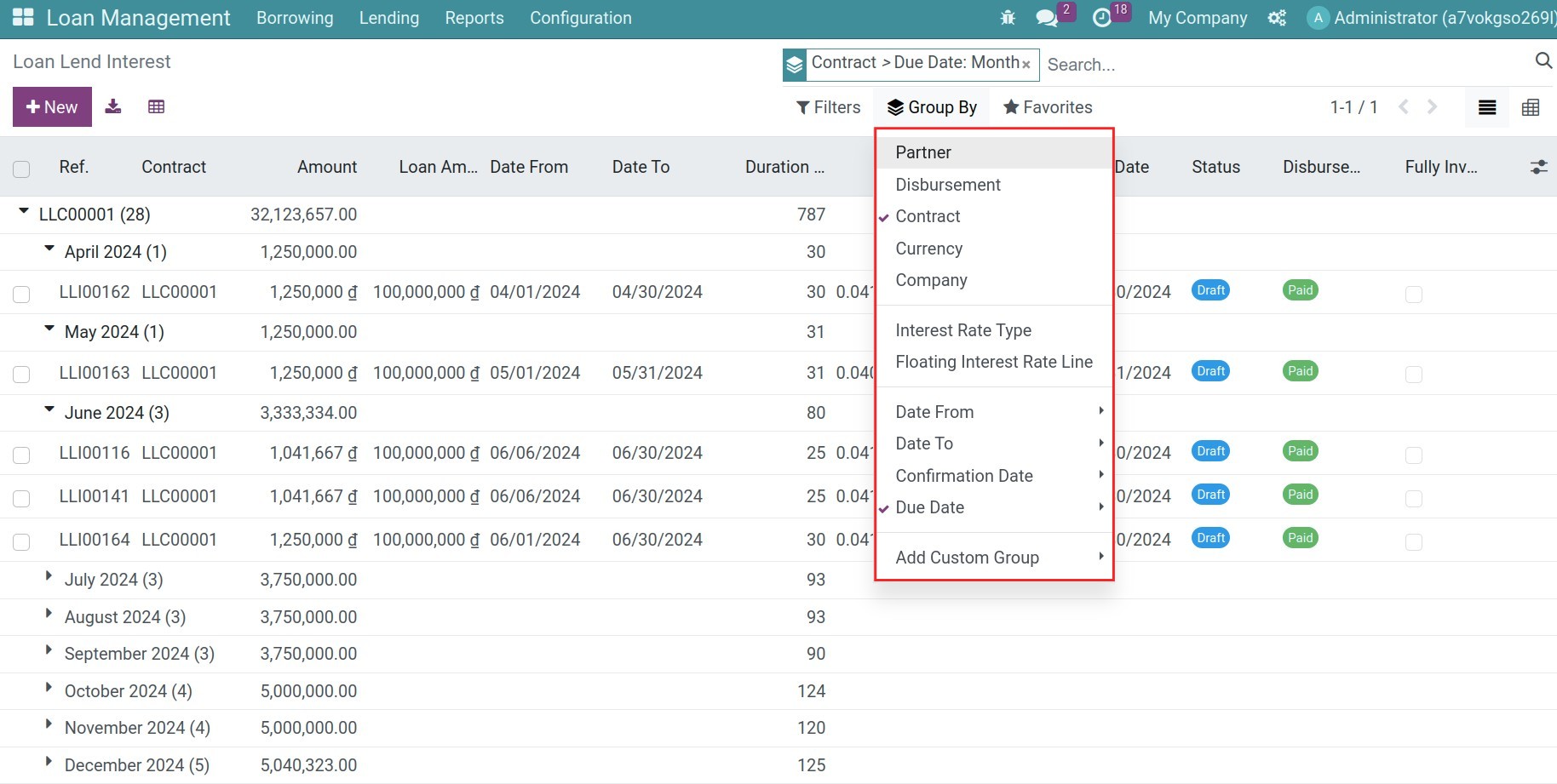
Task: Select the LLI00164 row checkbox
Action: pyautogui.click(x=21, y=541)
